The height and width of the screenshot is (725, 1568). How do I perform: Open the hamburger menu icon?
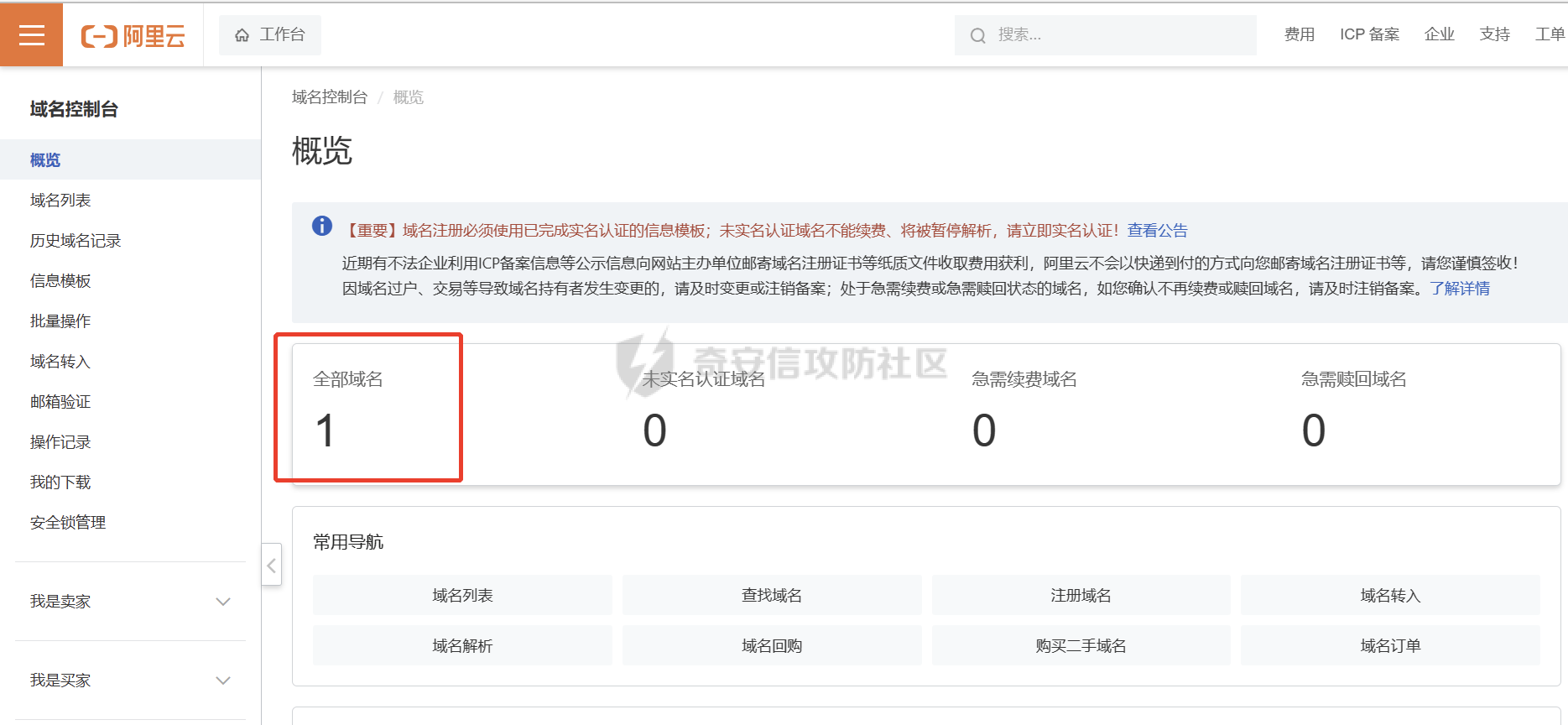tap(31, 34)
